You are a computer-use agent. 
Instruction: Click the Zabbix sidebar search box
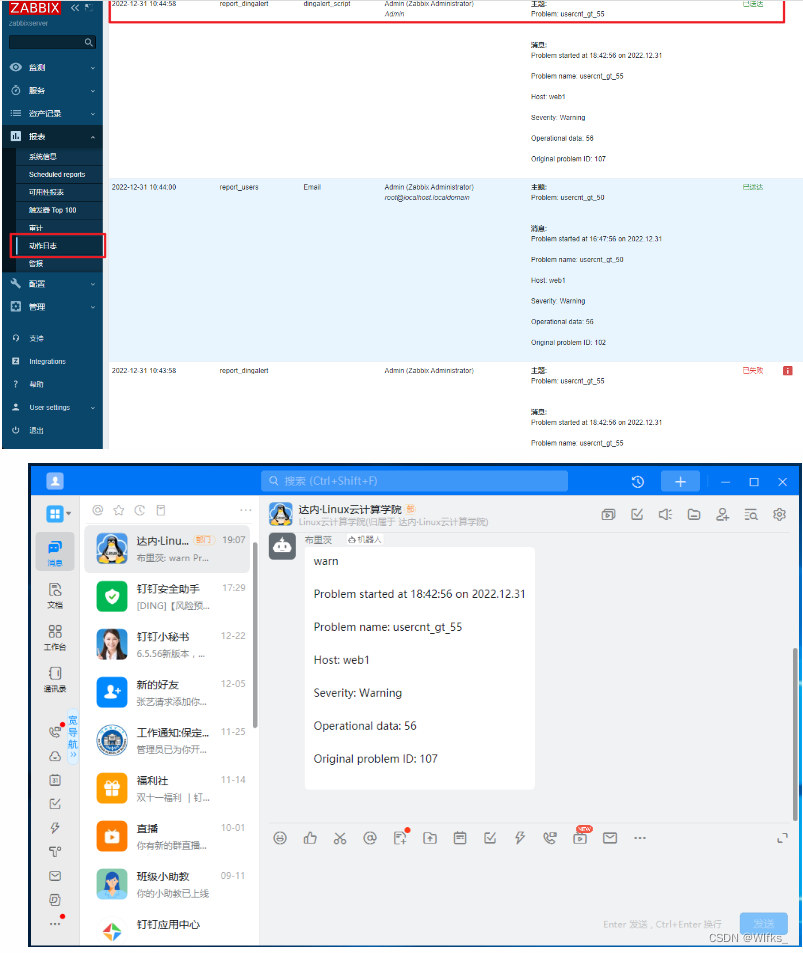pos(52,42)
